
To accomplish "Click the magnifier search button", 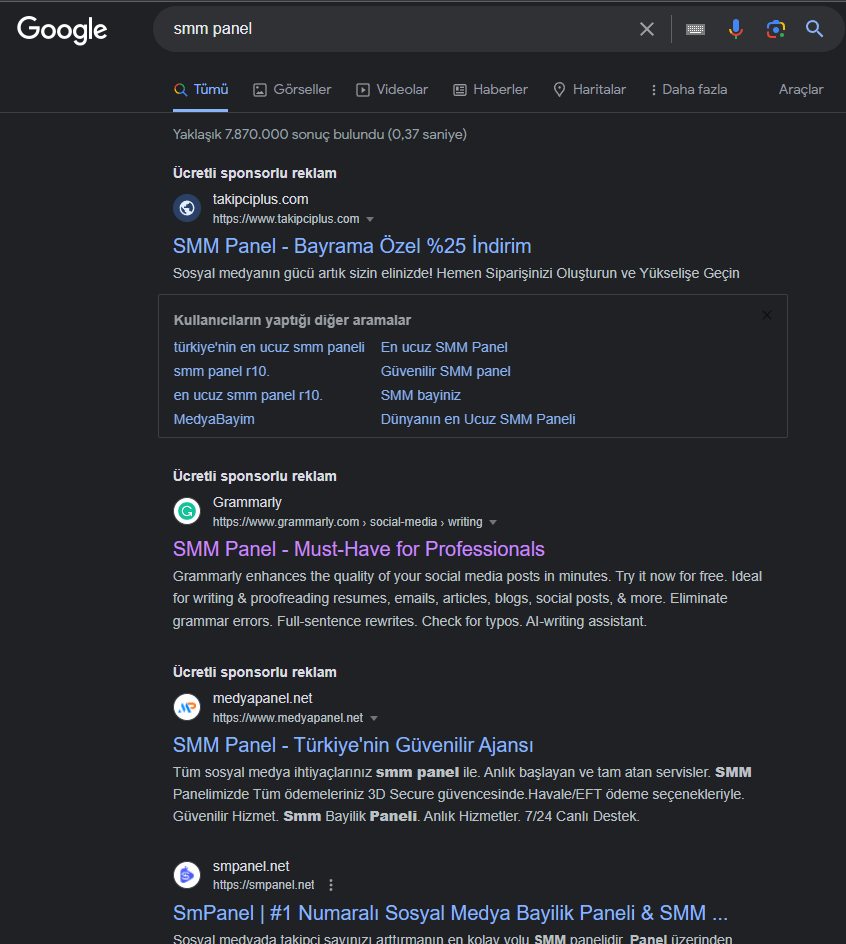I will click(x=814, y=29).
